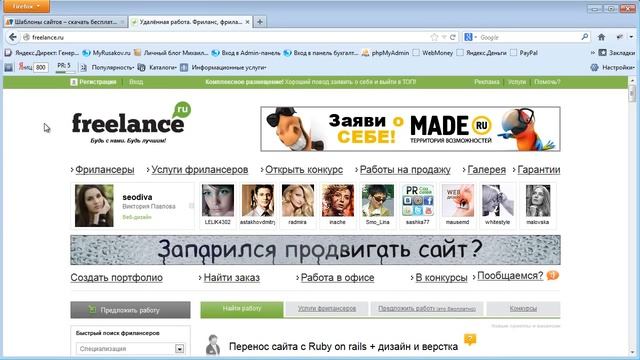Select the green Найти работу tab

(x=242, y=309)
